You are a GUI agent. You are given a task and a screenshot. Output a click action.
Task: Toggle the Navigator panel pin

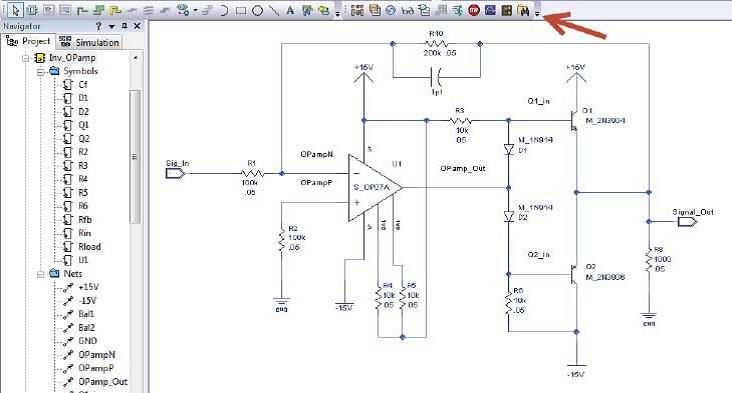(x=124, y=26)
